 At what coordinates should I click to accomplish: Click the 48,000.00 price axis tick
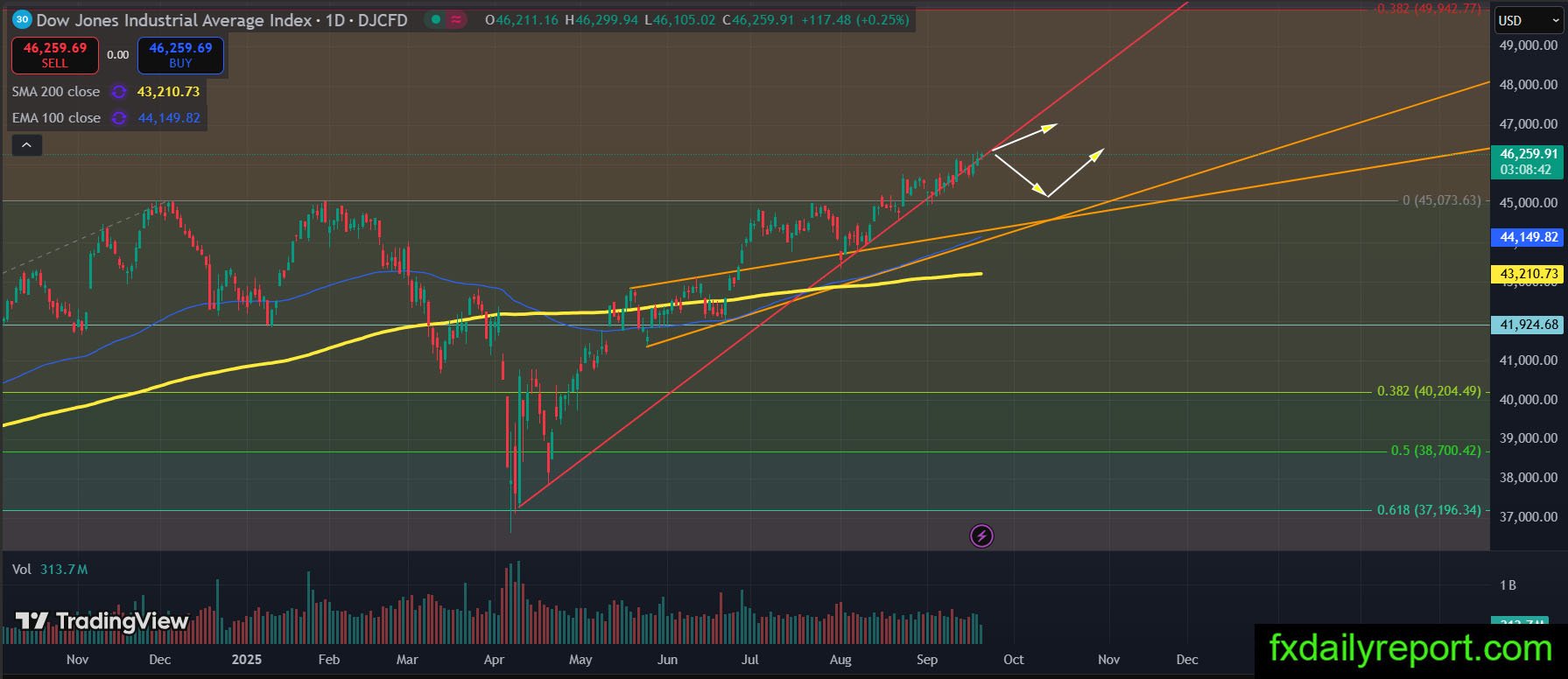(x=1529, y=85)
